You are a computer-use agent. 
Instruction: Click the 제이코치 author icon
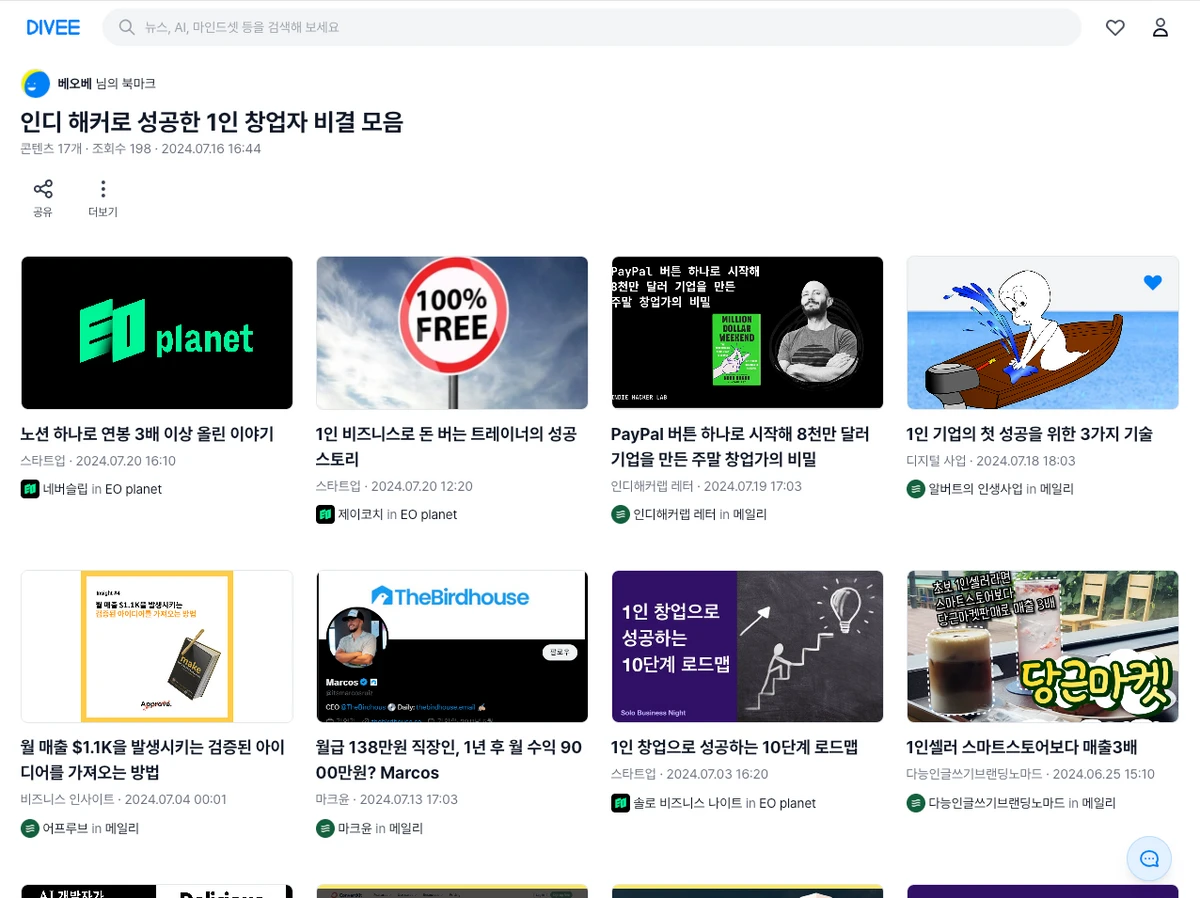(x=325, y=514)
